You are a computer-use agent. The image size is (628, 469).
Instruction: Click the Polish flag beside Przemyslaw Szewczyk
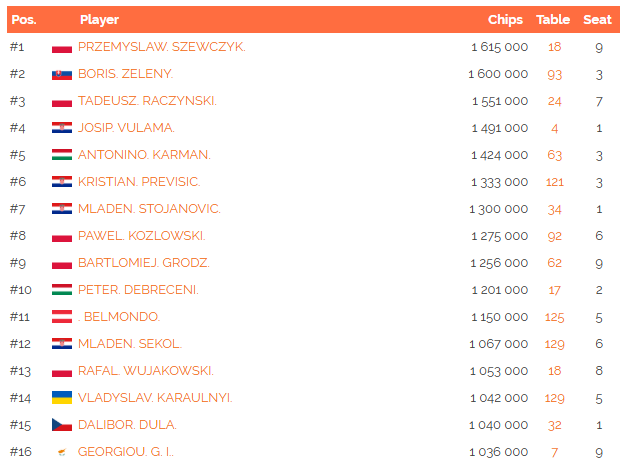click(62, 47)
